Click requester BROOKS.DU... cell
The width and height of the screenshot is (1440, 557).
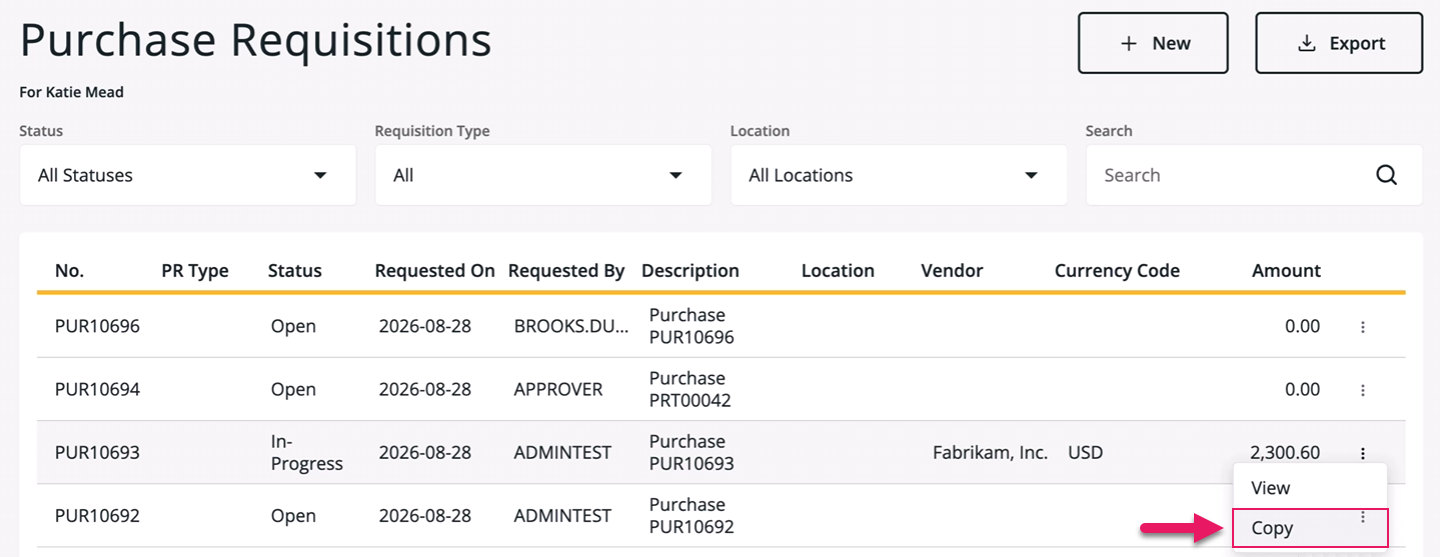point(572,327)
